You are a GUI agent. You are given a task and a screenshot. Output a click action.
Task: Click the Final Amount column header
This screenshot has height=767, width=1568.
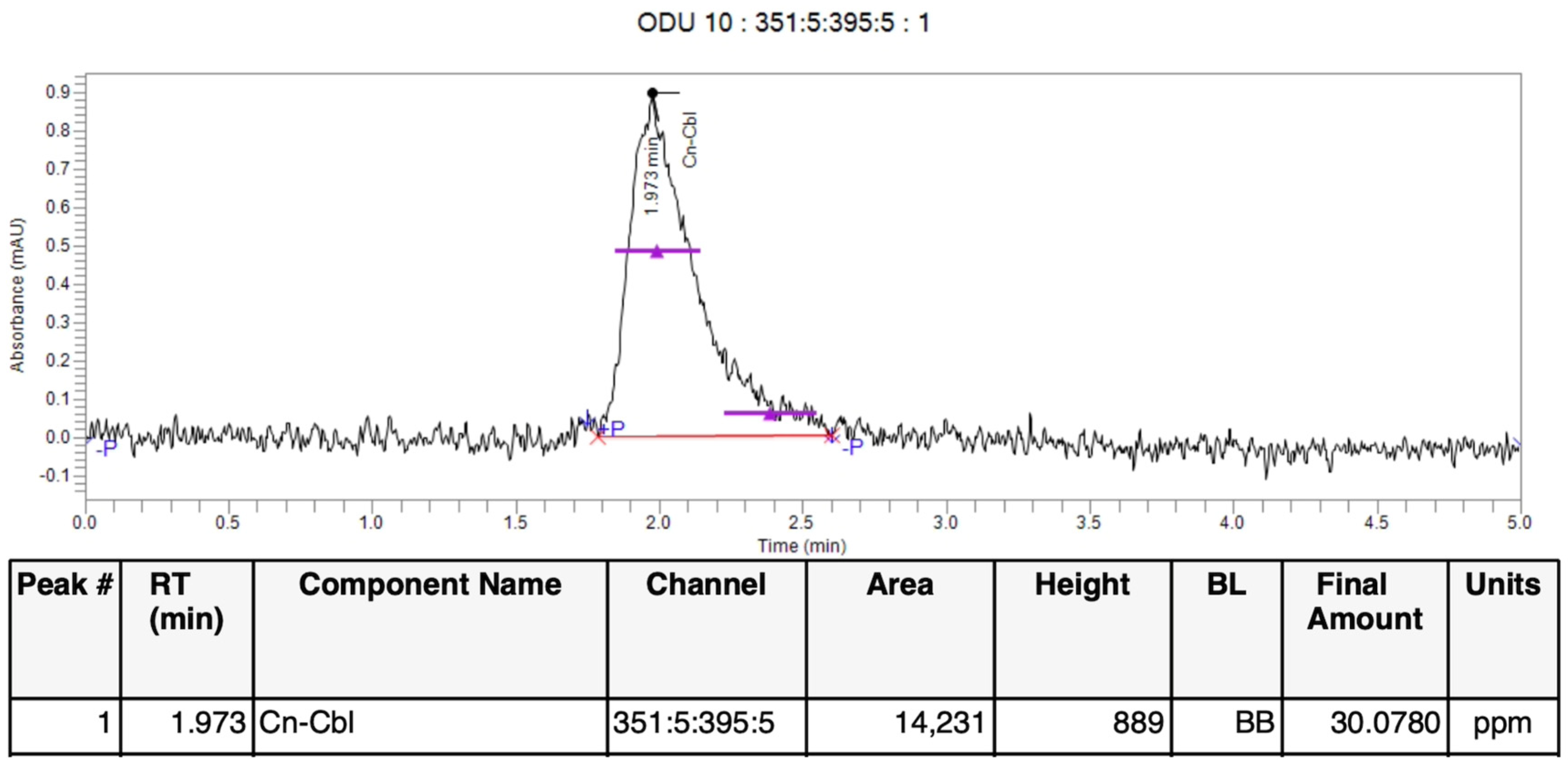[x=1364, y=601]
